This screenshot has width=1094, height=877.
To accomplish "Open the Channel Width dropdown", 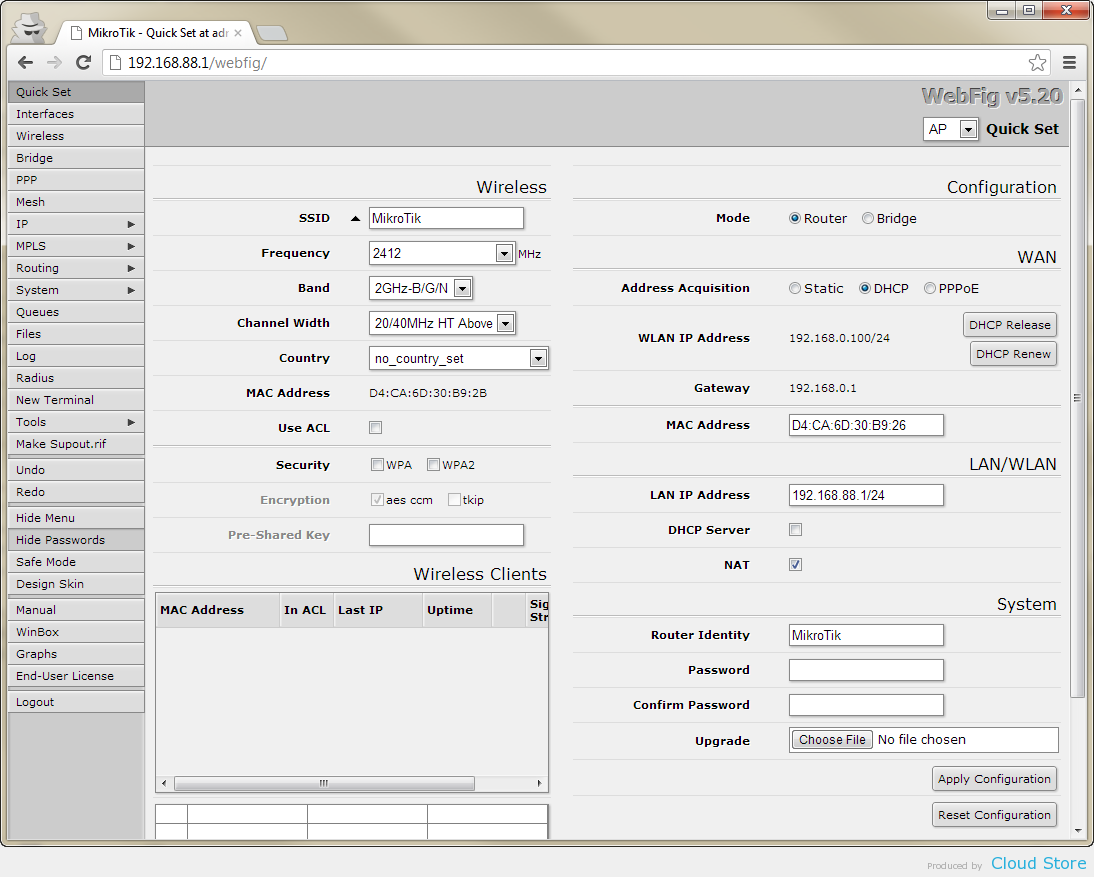I will coord(507,323).
